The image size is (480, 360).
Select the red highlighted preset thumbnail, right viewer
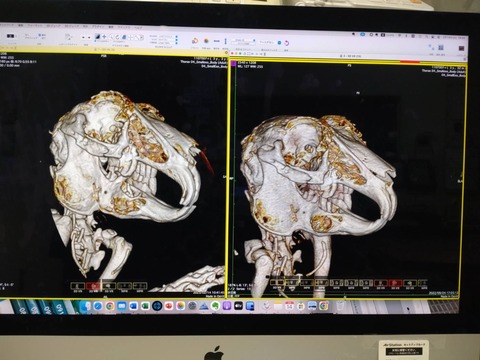click(395, 284)
